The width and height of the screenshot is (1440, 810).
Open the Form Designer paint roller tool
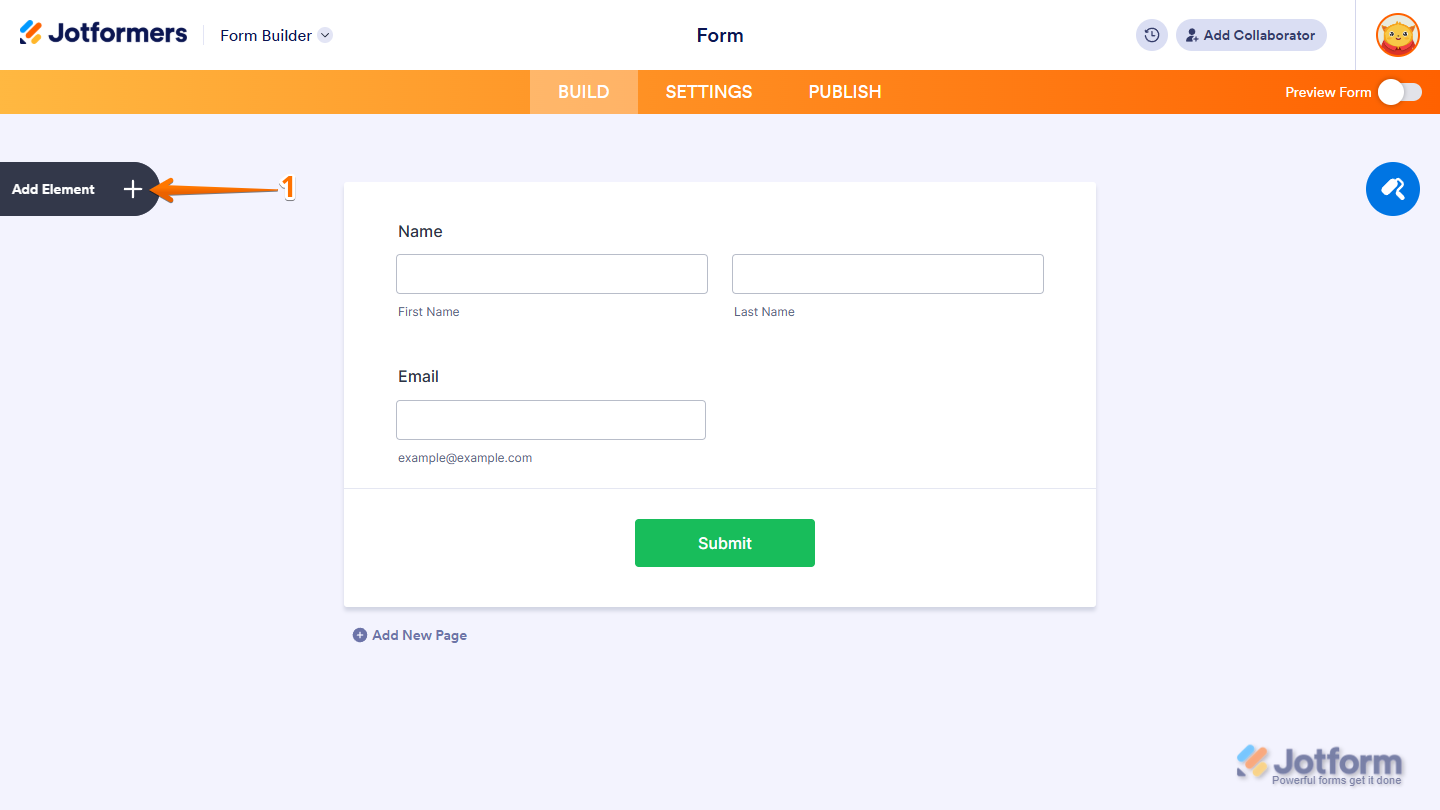pyautogui.click(x=1392, y=189)
